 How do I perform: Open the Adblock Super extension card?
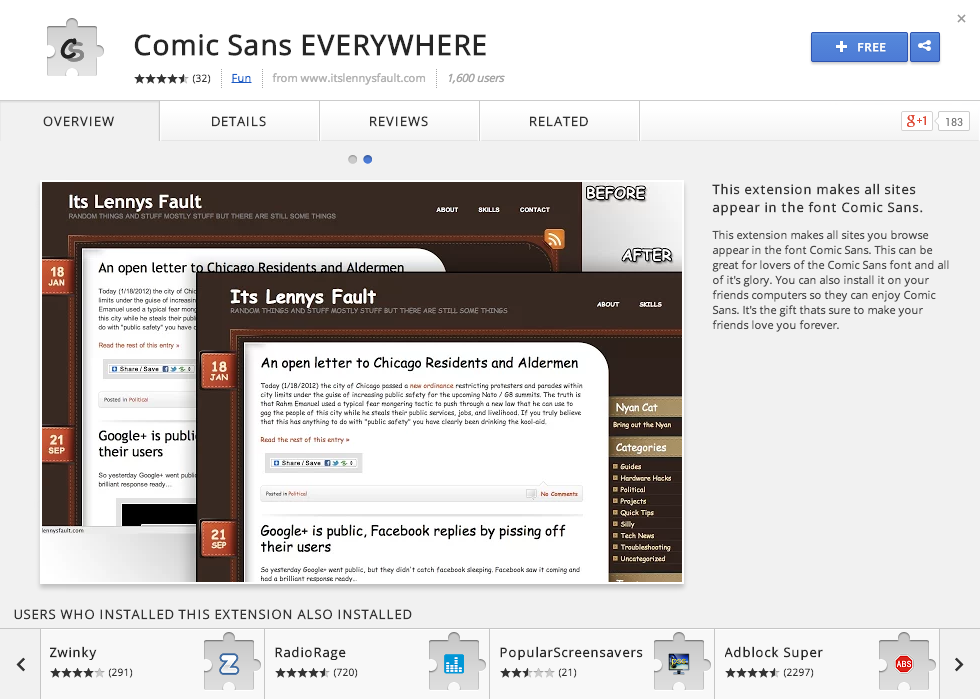click(828, 664)
